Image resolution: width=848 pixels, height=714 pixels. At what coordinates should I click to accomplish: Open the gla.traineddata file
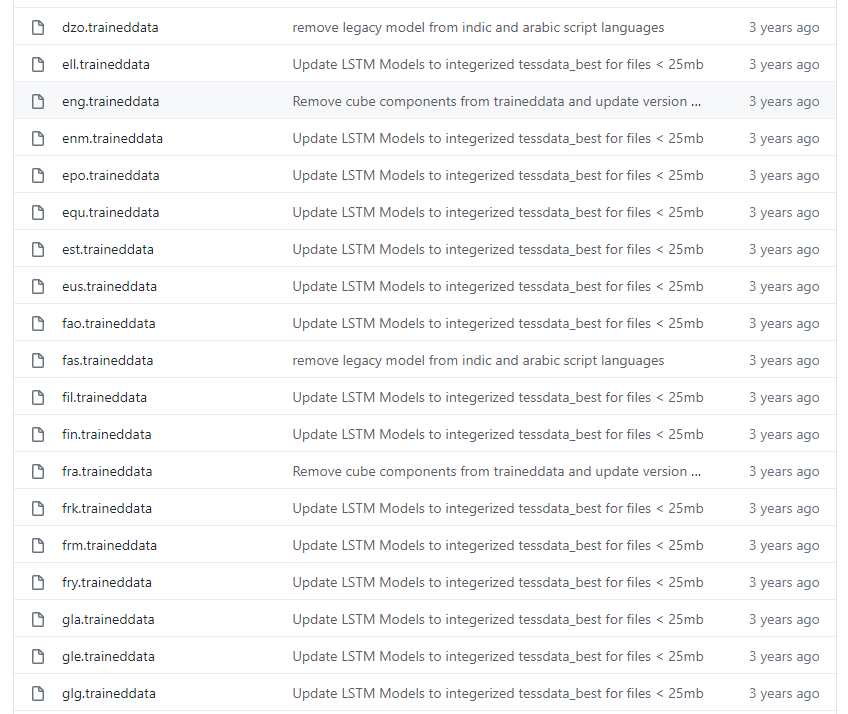tap(108, 619)
